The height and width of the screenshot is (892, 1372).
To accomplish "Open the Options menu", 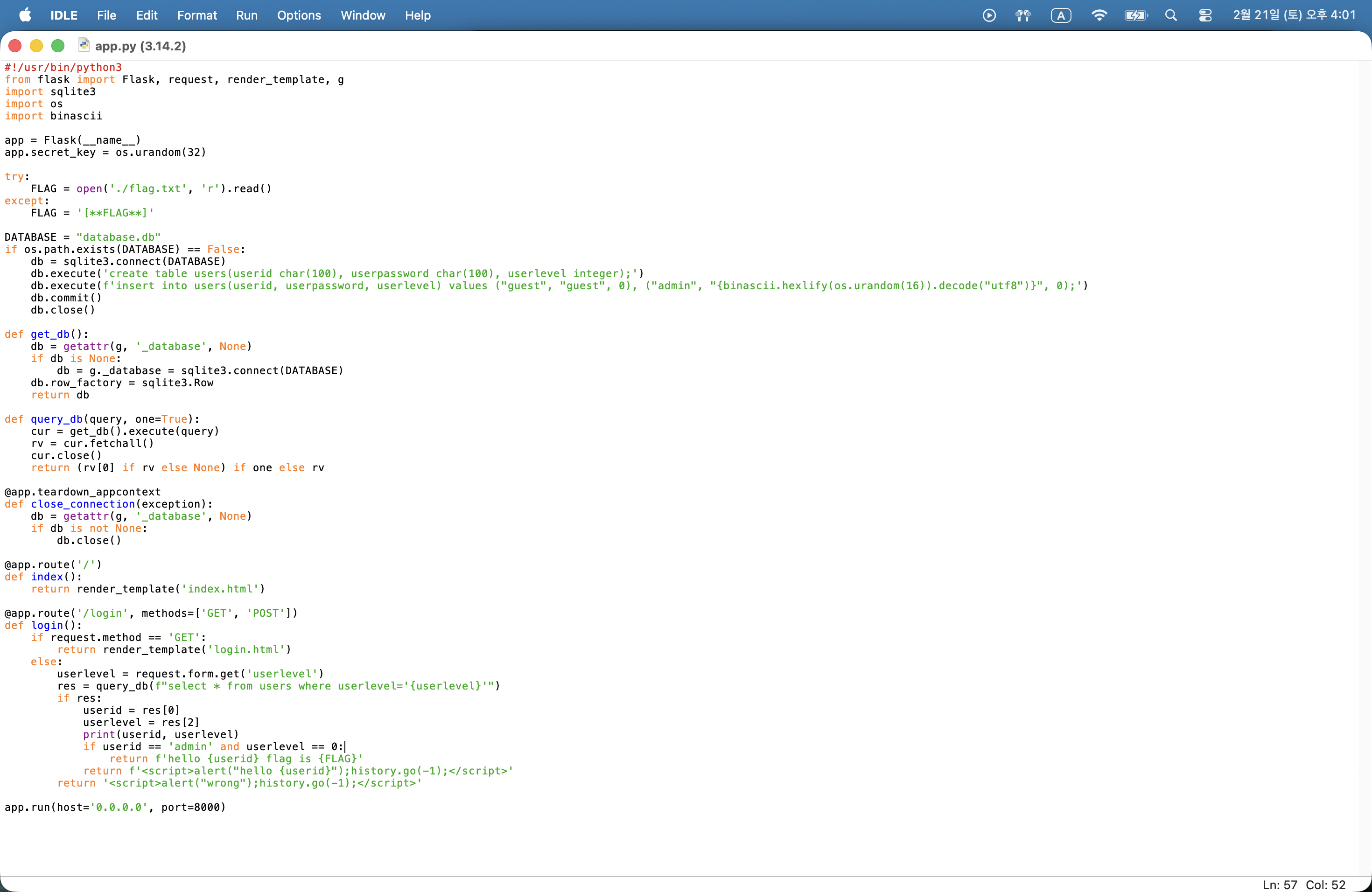I will (x=299, y=15).
